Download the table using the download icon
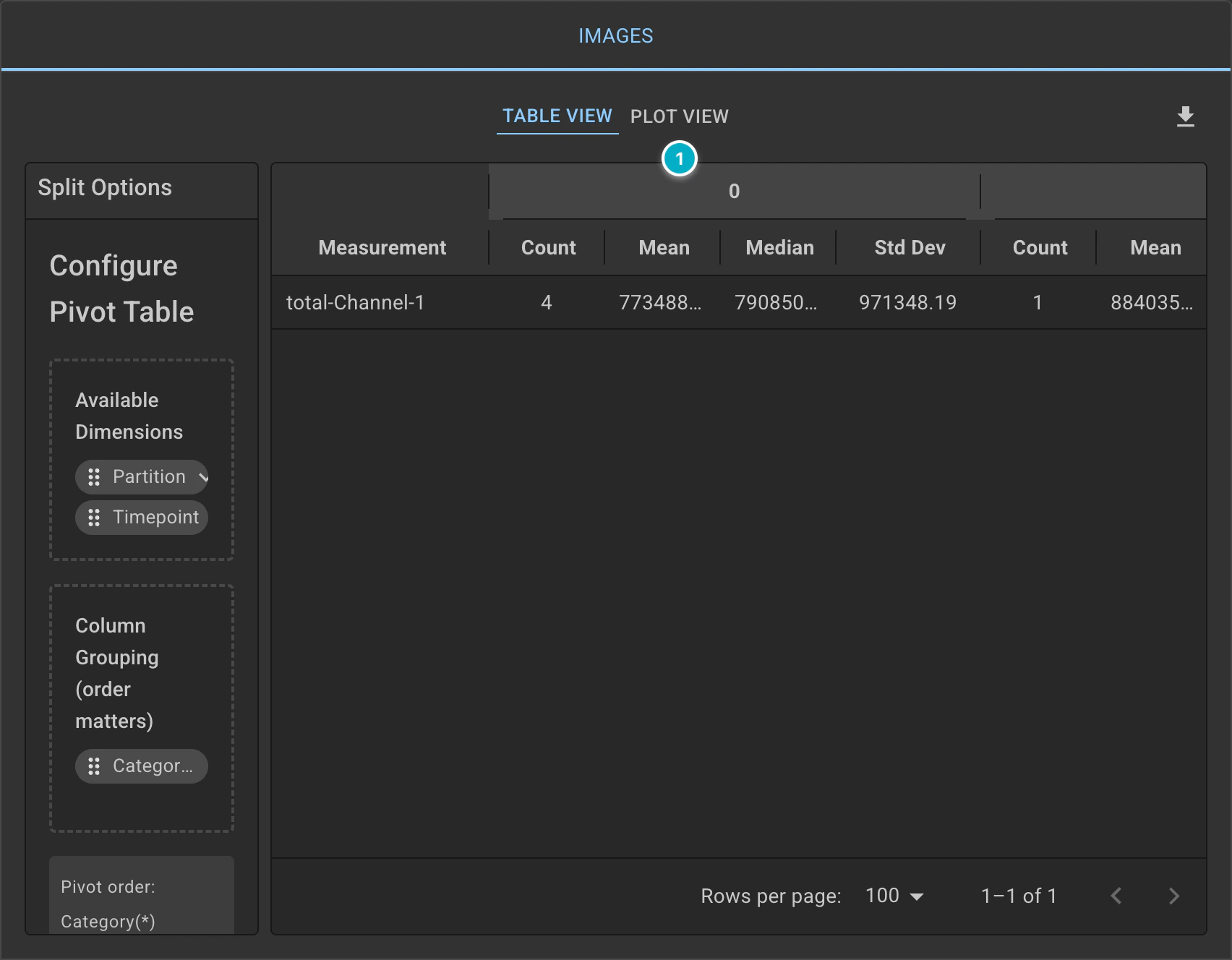This screenshot has height=960, width=1232. 1185,116
